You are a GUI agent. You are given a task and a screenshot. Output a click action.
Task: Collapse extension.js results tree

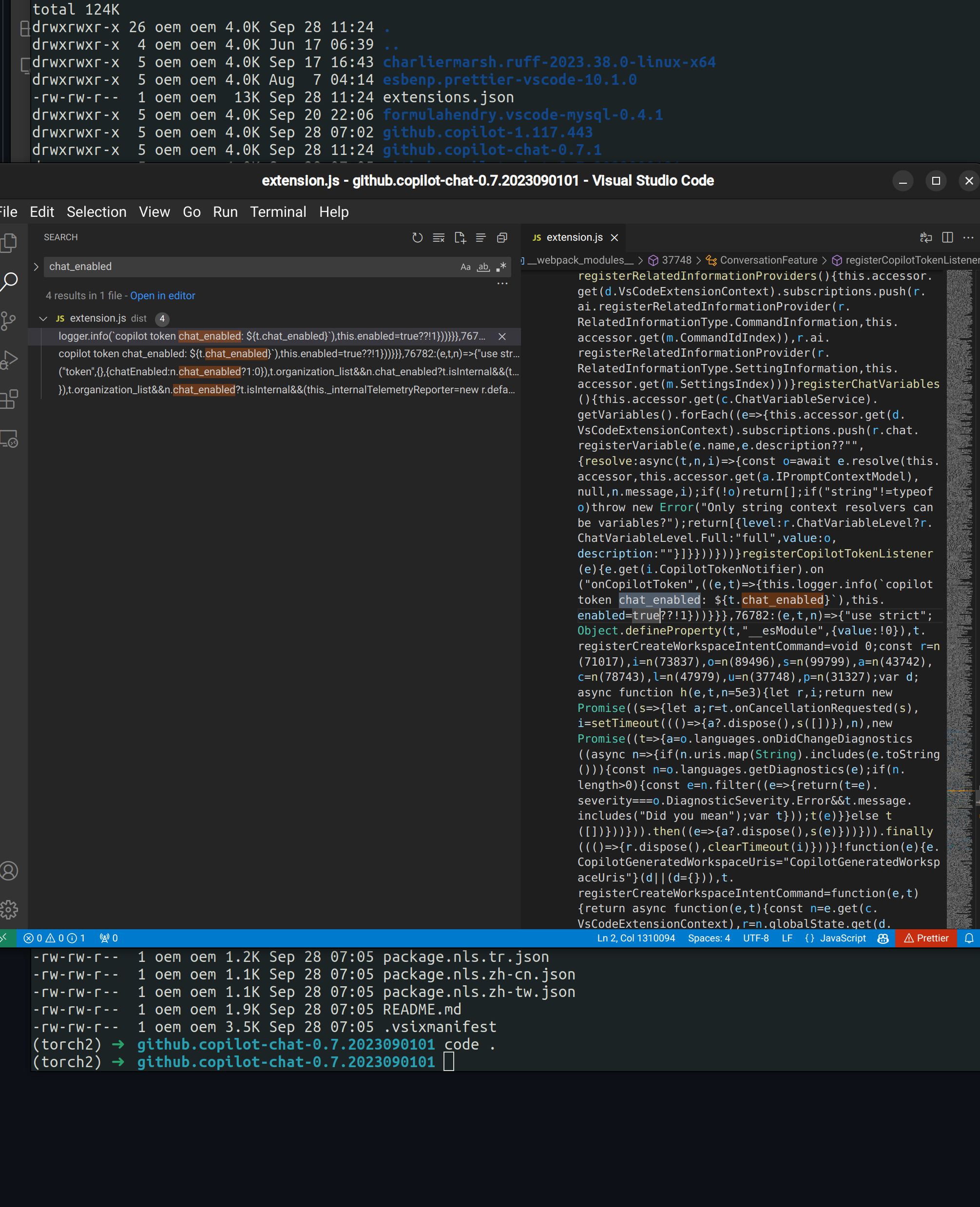(x=43, y=318)
